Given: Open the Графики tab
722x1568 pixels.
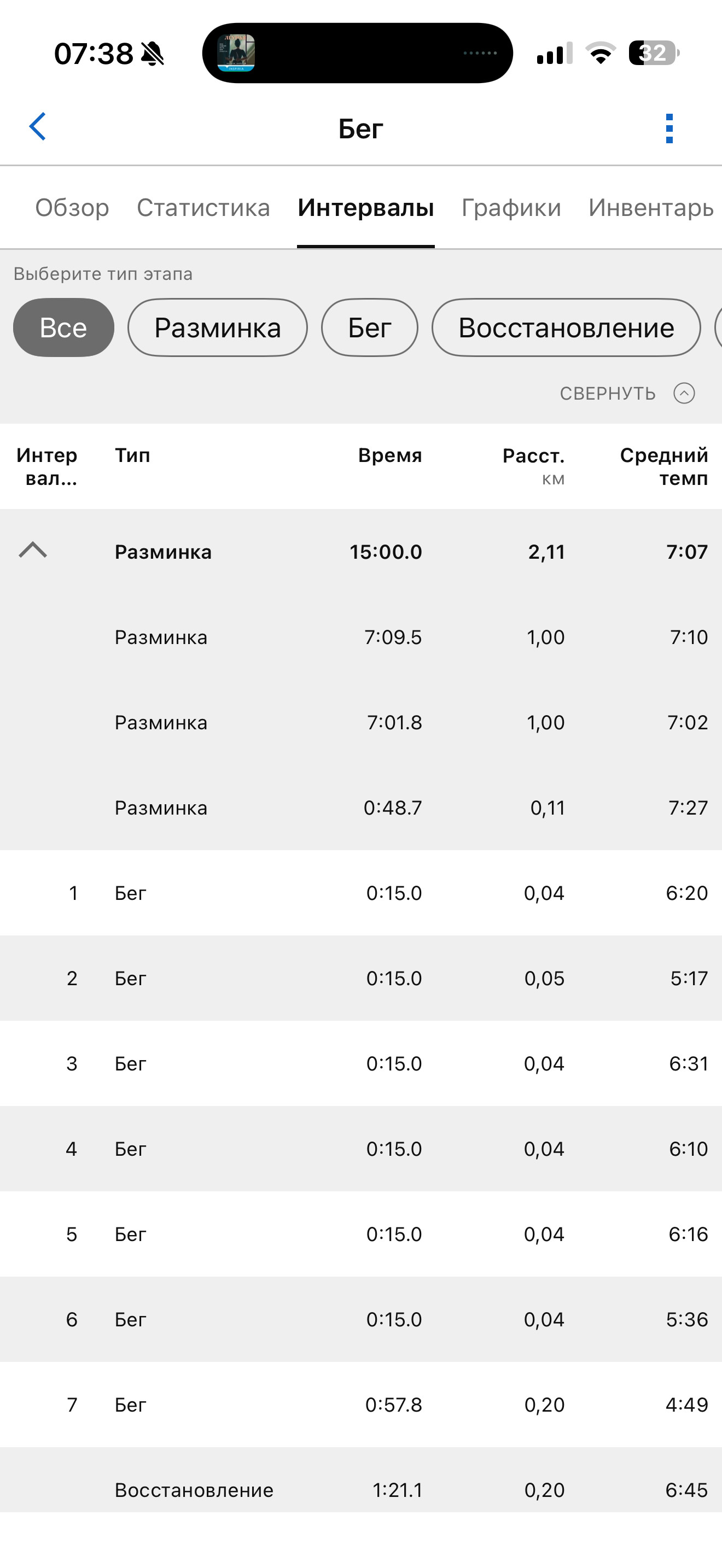Looking at the screenshot, I should (x=511, y=208).
